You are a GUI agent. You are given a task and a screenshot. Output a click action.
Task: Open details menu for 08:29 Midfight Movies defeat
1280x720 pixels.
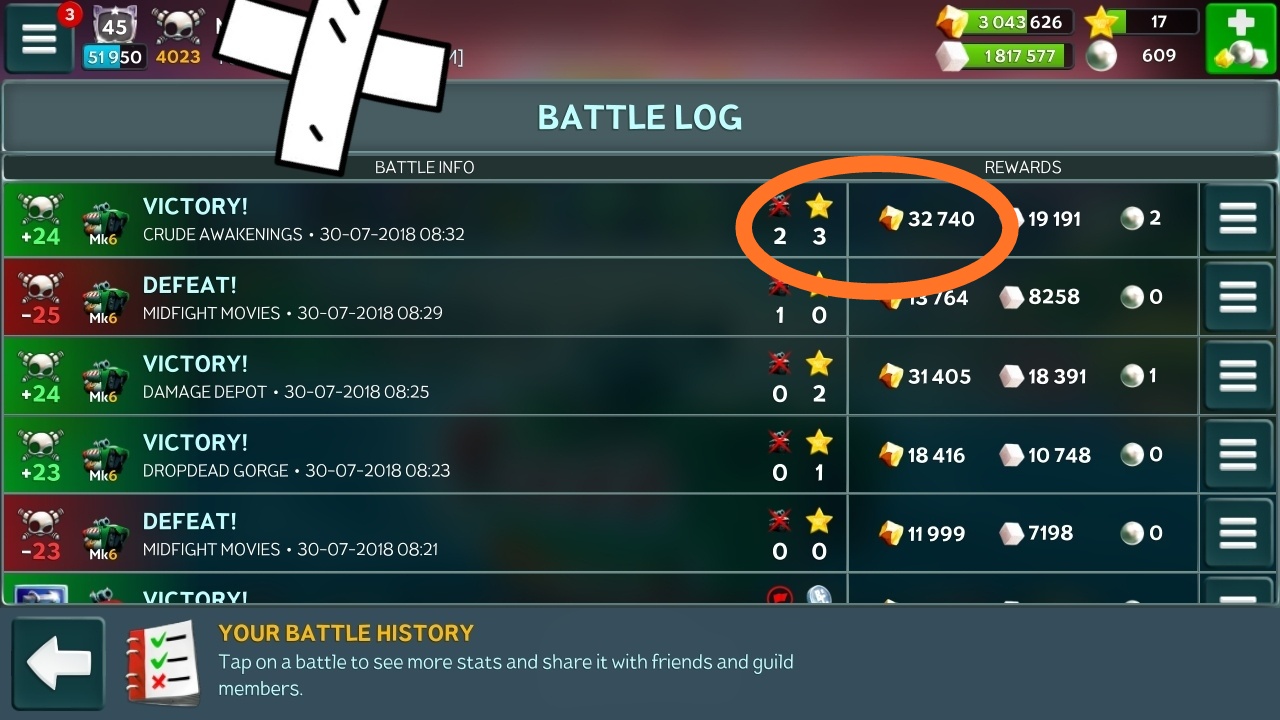(1238, 297)
